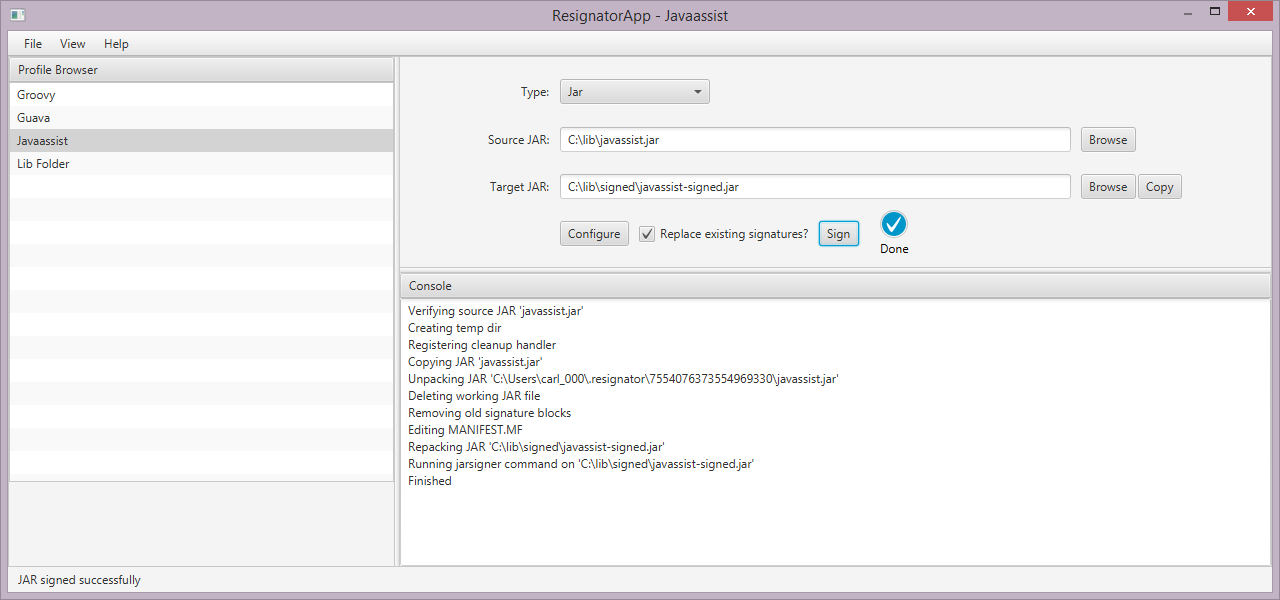This screenshot has width=1280, height=600.
Task: Click 'Removing old signature blocks' console line
Action: click(x=490, y=413)
